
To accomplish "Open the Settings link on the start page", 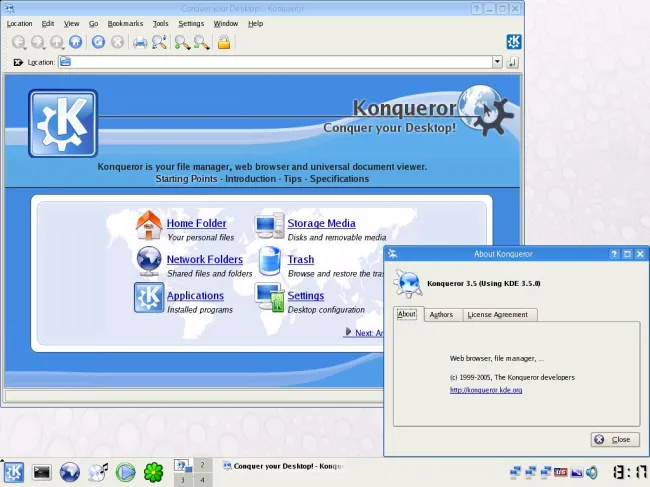I will [x=306, y=296].
